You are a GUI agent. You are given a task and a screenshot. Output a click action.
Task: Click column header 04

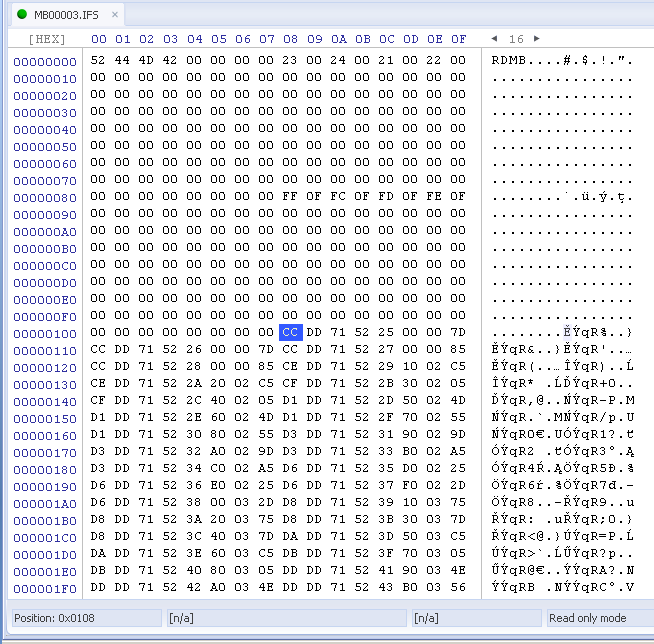(195, 39)
